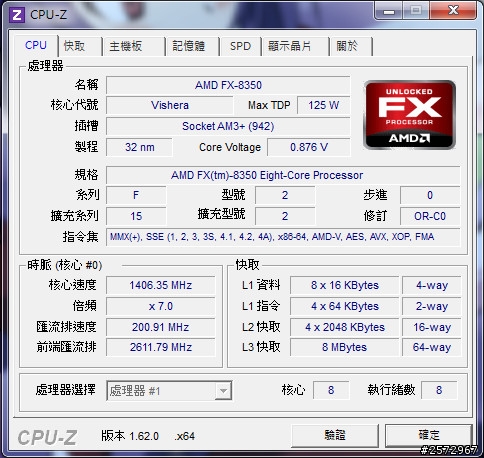The image size is (484, 458).
Task: Click the Socket AM3+ (942) value
Action: pyautogui.click(x=228, y=126)
